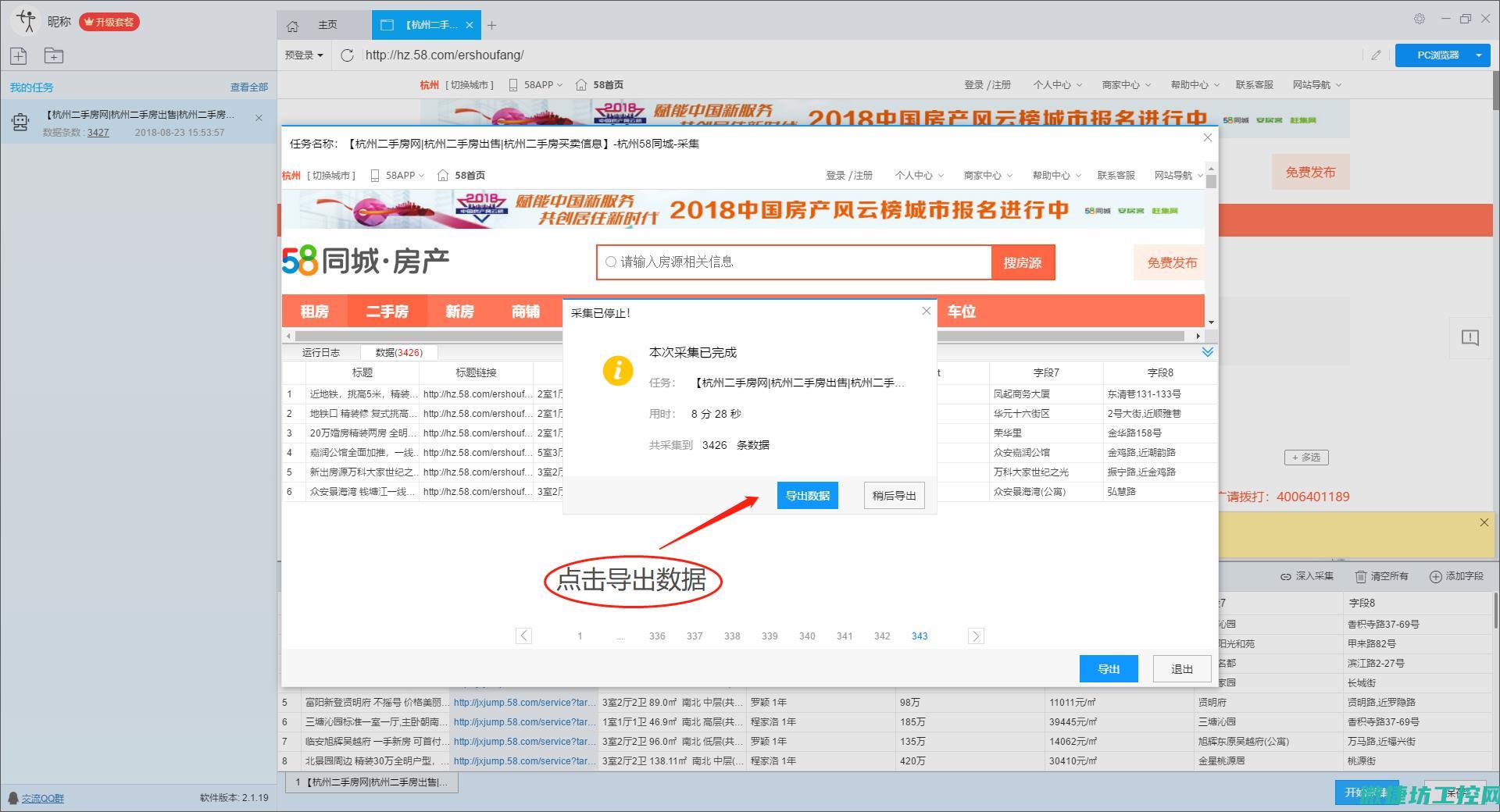Open the 预登录 dropdown

pos(304,55)
